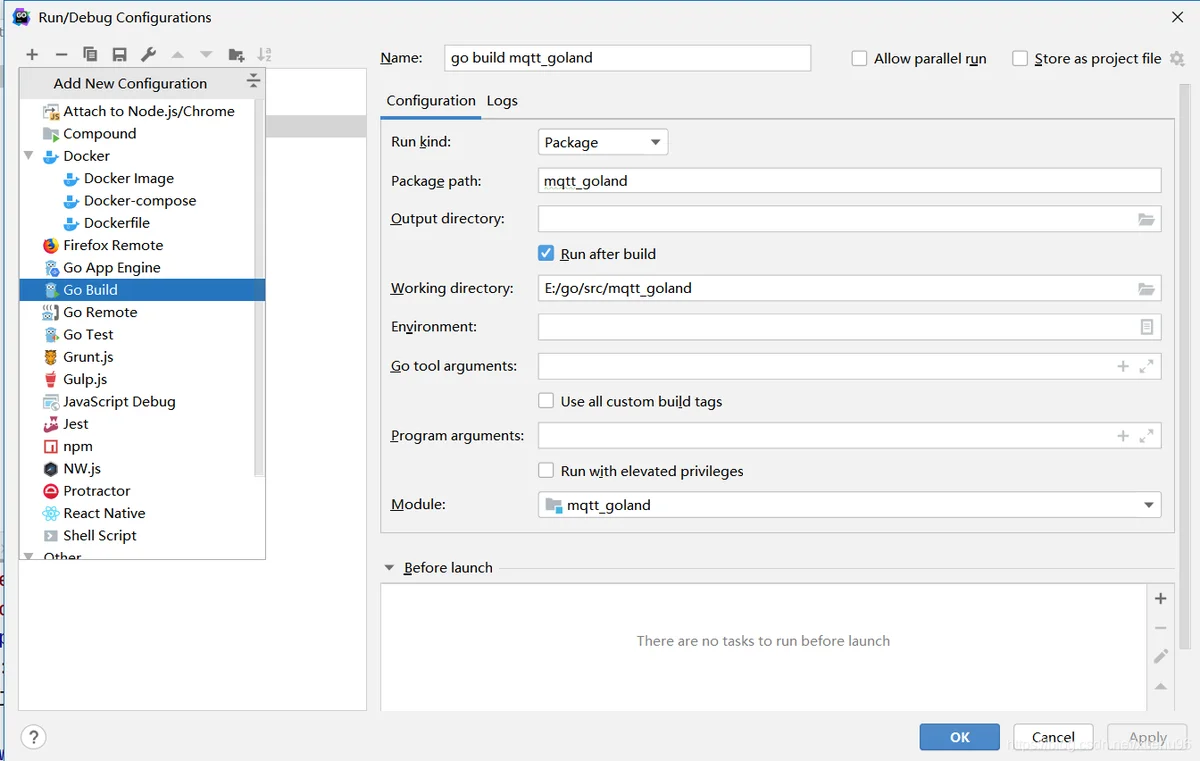Open the Store as project file settings gear
Image resolution: width=1200 pixels, height=761 pixels.
(x=1177, y=59)
